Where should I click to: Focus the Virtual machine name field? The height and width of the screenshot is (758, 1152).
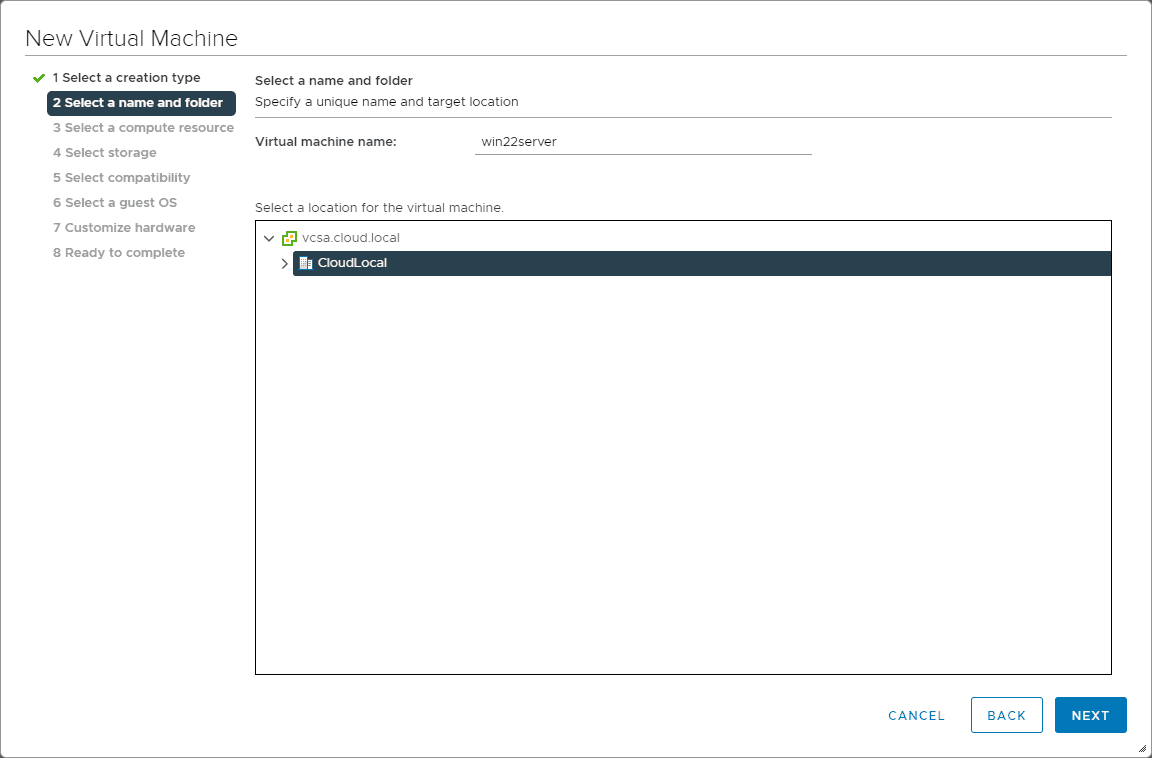tap(643, 142)
